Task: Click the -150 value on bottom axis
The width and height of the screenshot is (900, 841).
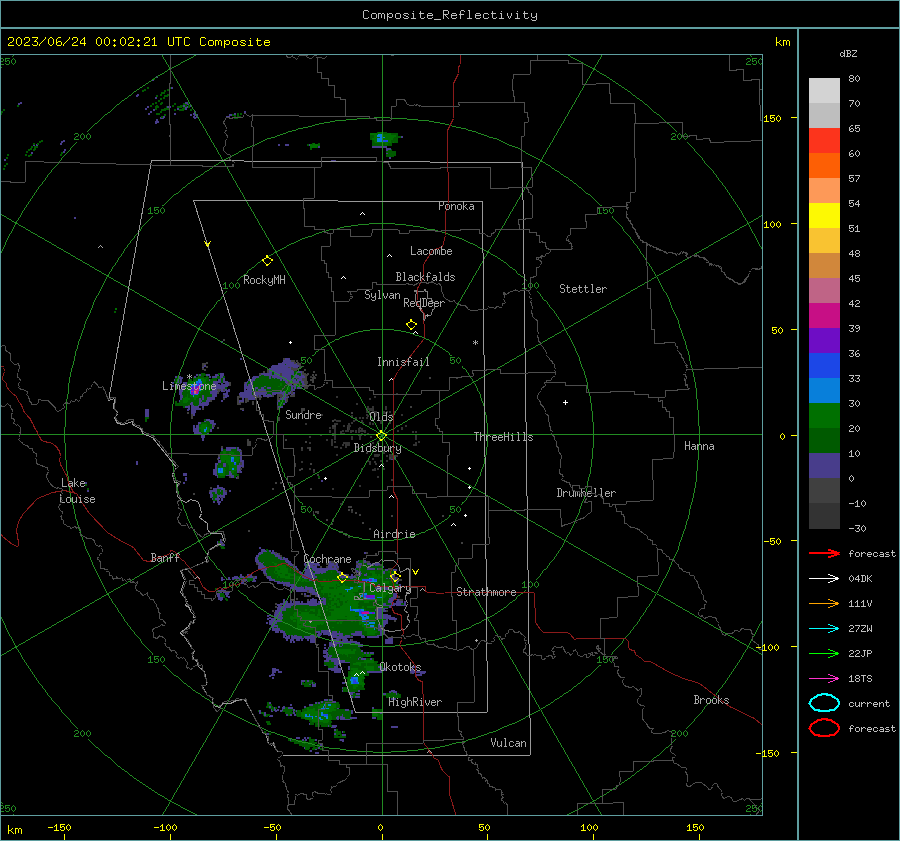Action: [59, 828]
